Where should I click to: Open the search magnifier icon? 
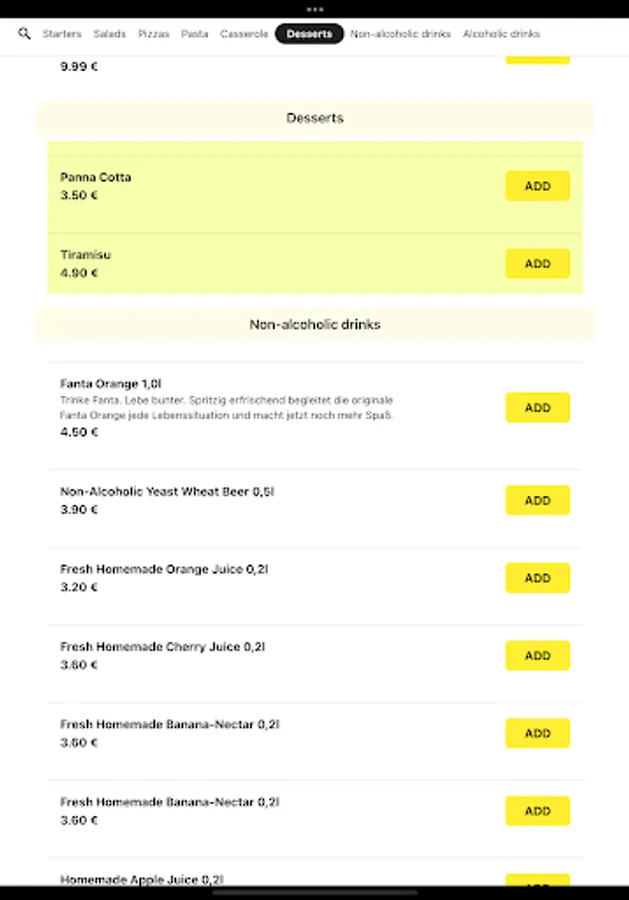tap(25, 34)
